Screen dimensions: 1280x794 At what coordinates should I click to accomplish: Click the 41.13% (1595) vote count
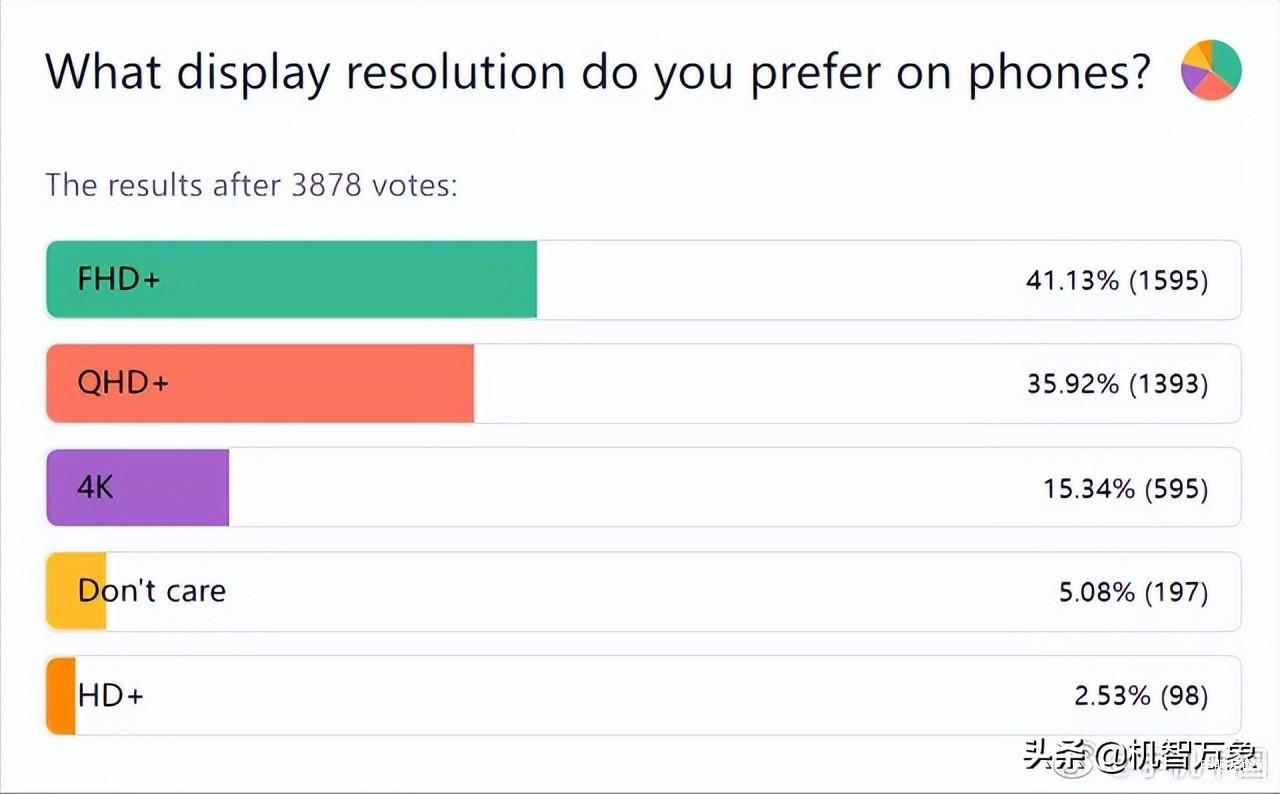1116,281
